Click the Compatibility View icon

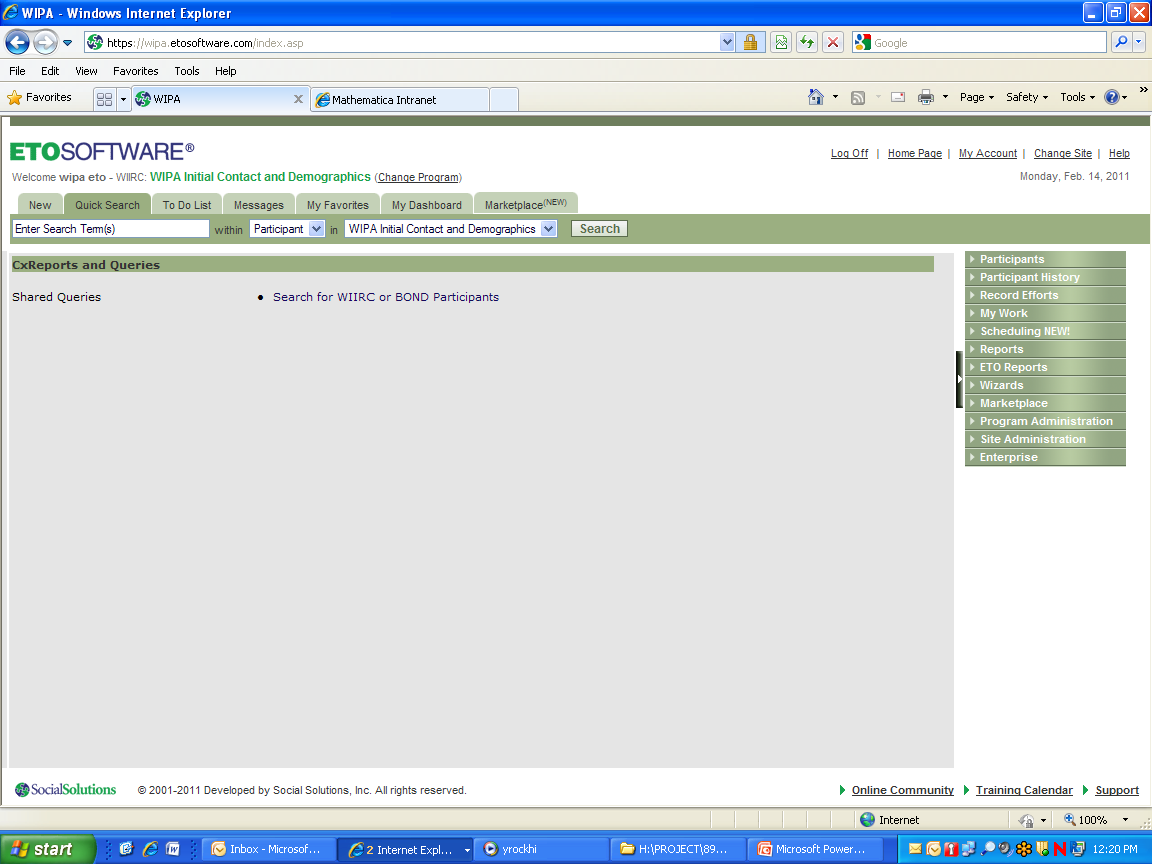tap(781, 43)
